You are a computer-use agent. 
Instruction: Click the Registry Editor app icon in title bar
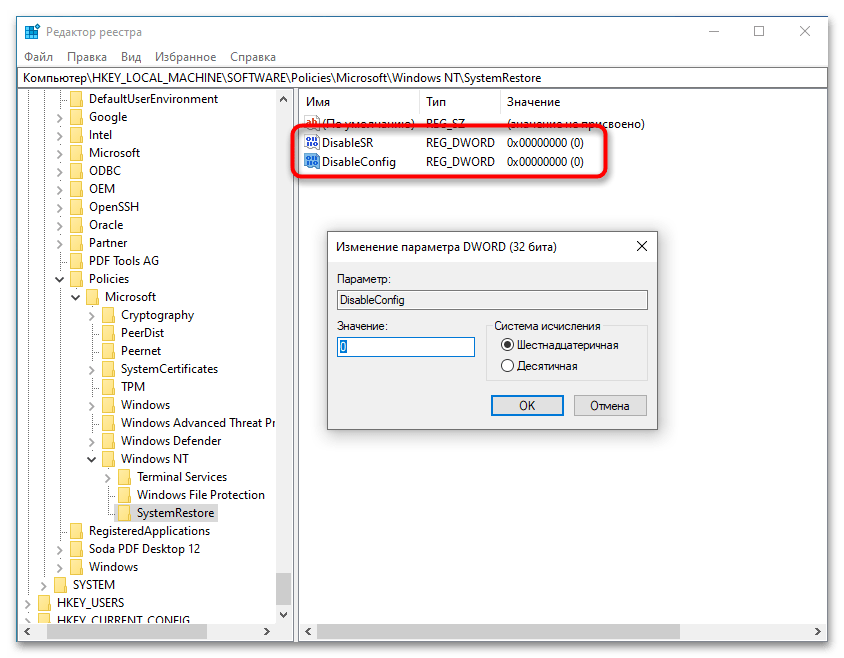coord(32,32)
